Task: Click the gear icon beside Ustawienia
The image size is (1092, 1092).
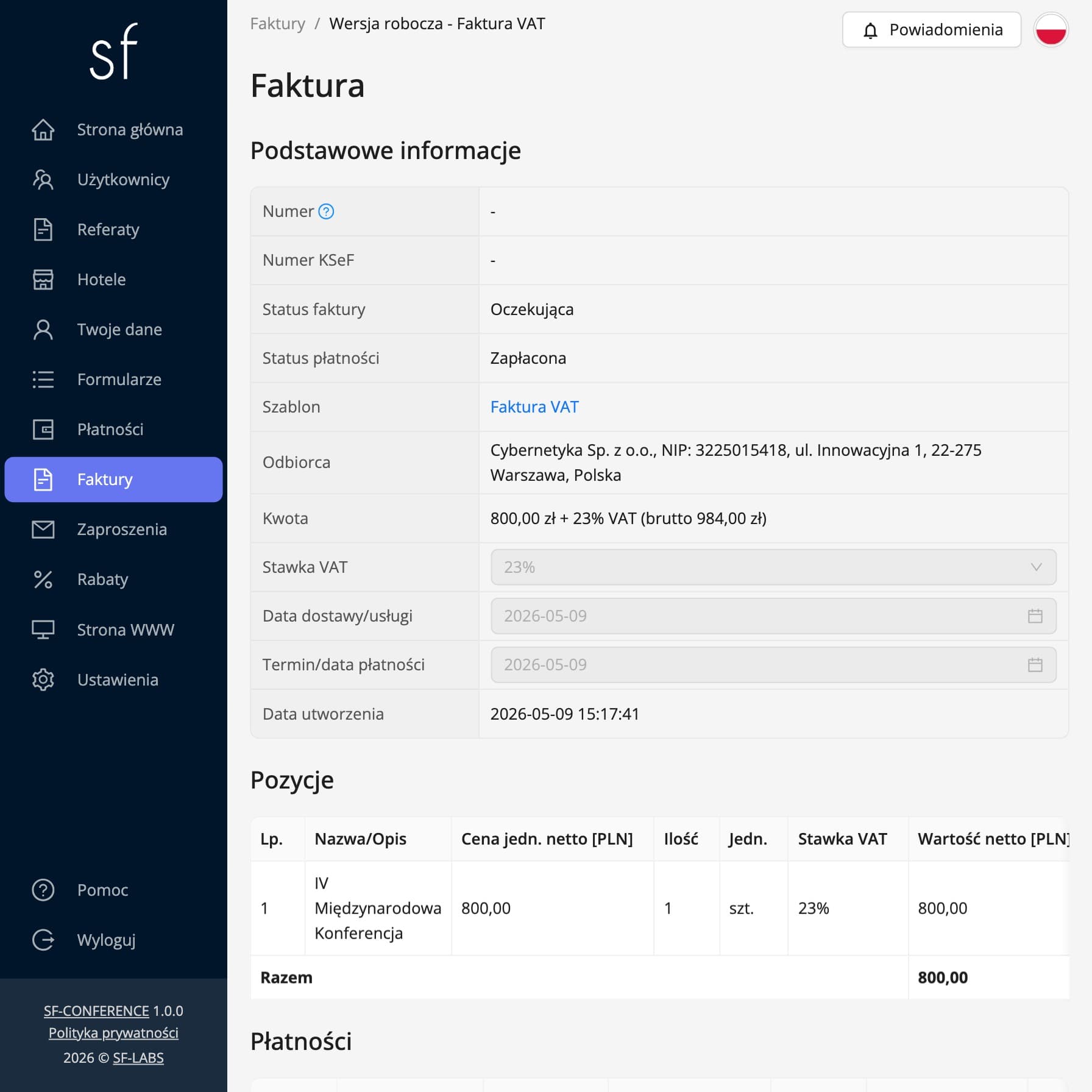Action: (43, 679)
